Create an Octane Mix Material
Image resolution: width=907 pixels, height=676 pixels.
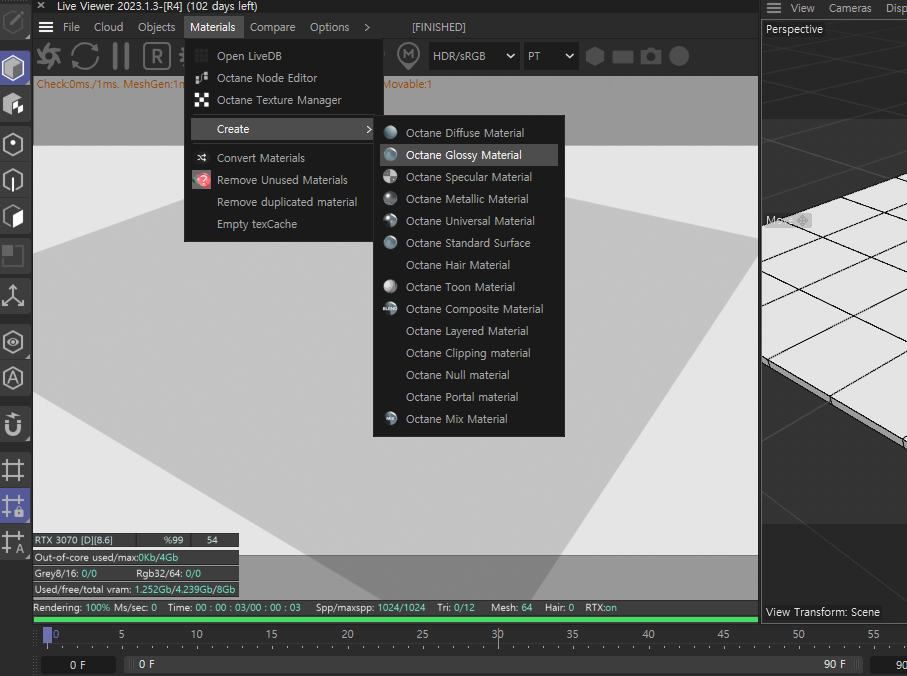click(x=469, y=419)
